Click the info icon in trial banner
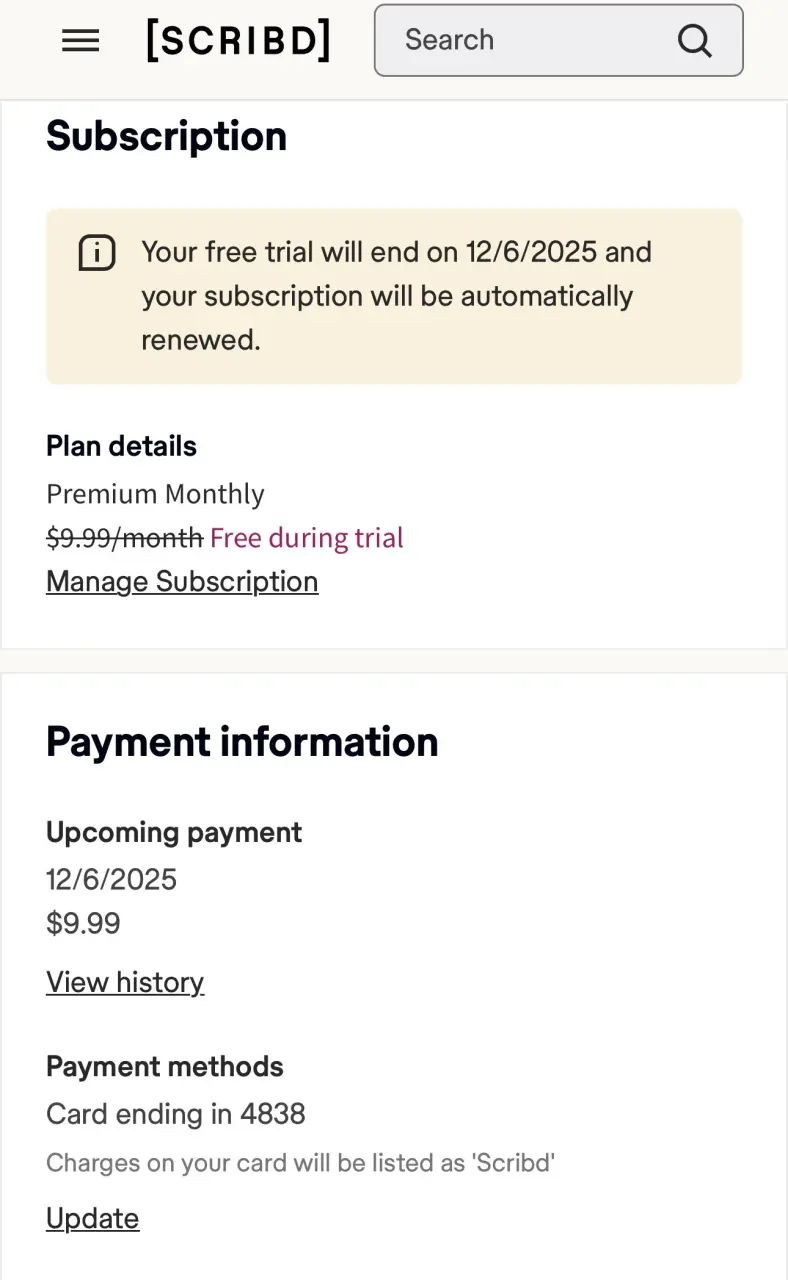The height and width of the screenshot is (1280, 788). click(x=97, y=254)
